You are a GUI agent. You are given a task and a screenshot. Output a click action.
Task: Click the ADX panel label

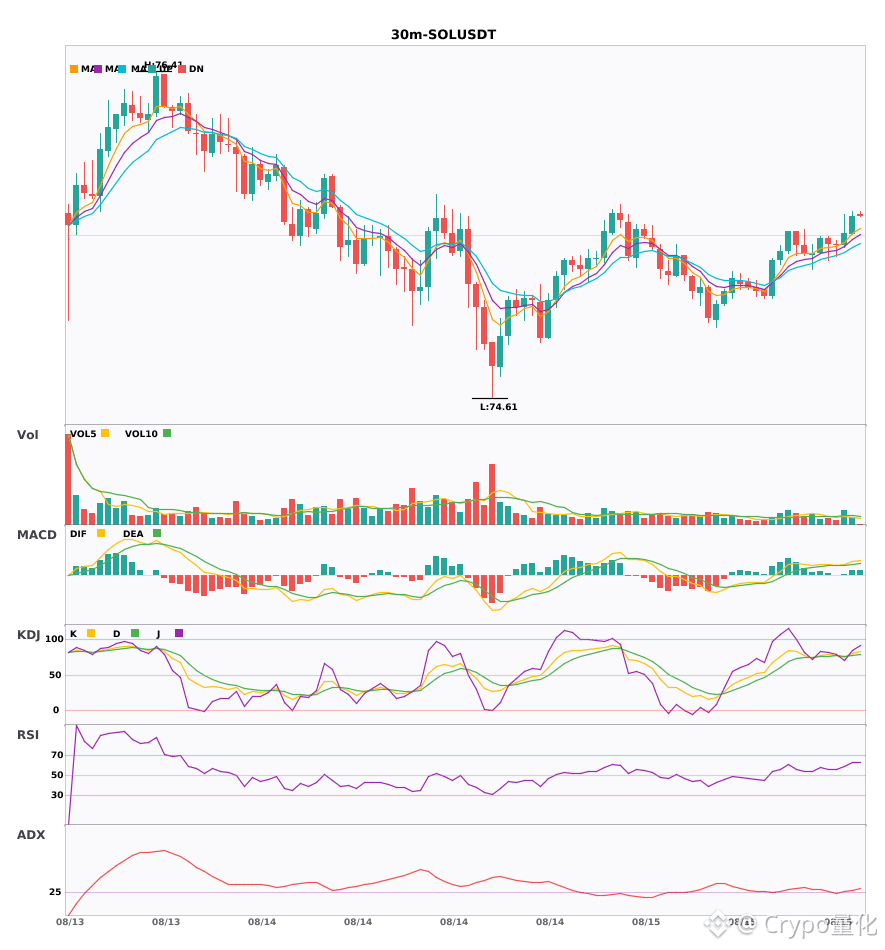point(31,835)
